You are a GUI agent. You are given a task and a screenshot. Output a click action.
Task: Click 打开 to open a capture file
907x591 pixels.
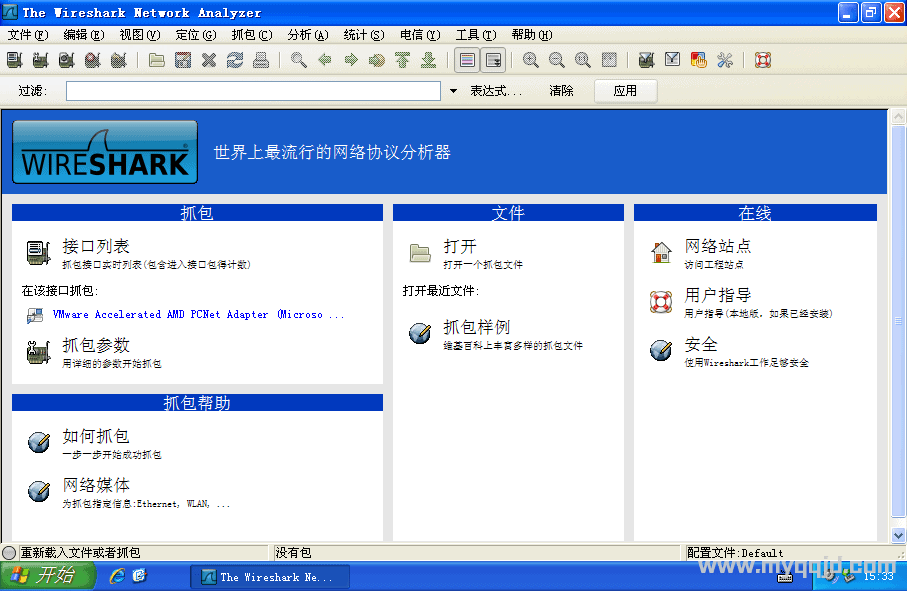coord(460,246)
